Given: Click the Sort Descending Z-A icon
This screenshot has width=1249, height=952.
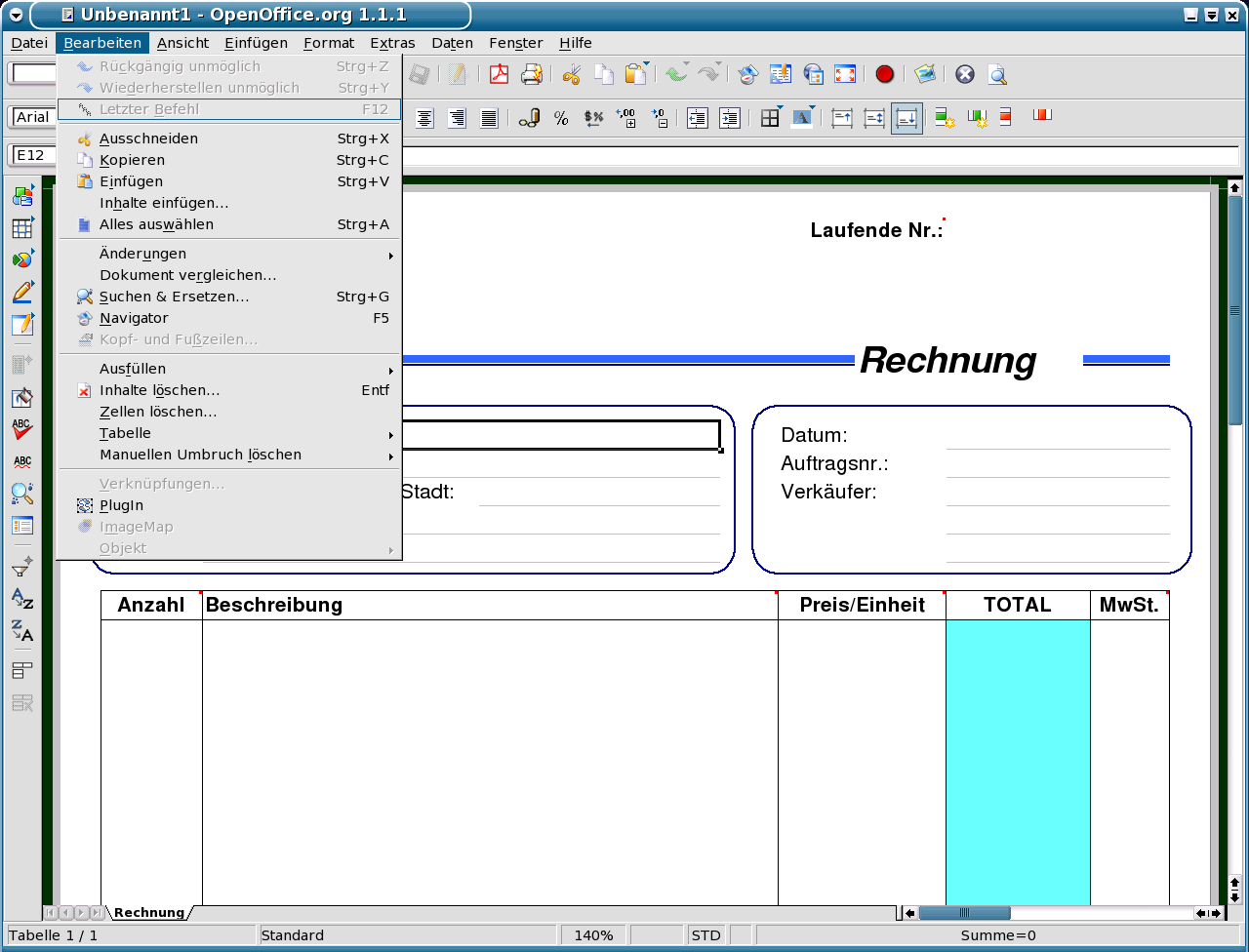Looking at the screenshot, I should (x=22, y=631).
